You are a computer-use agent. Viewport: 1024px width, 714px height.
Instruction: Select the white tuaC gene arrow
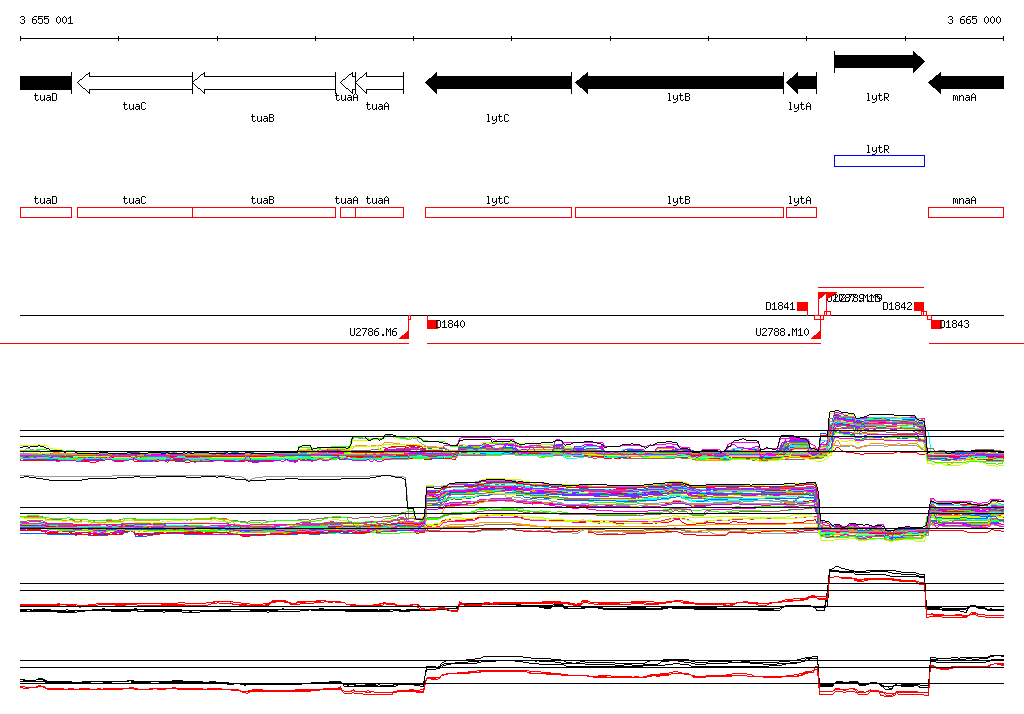click(135, 83)
